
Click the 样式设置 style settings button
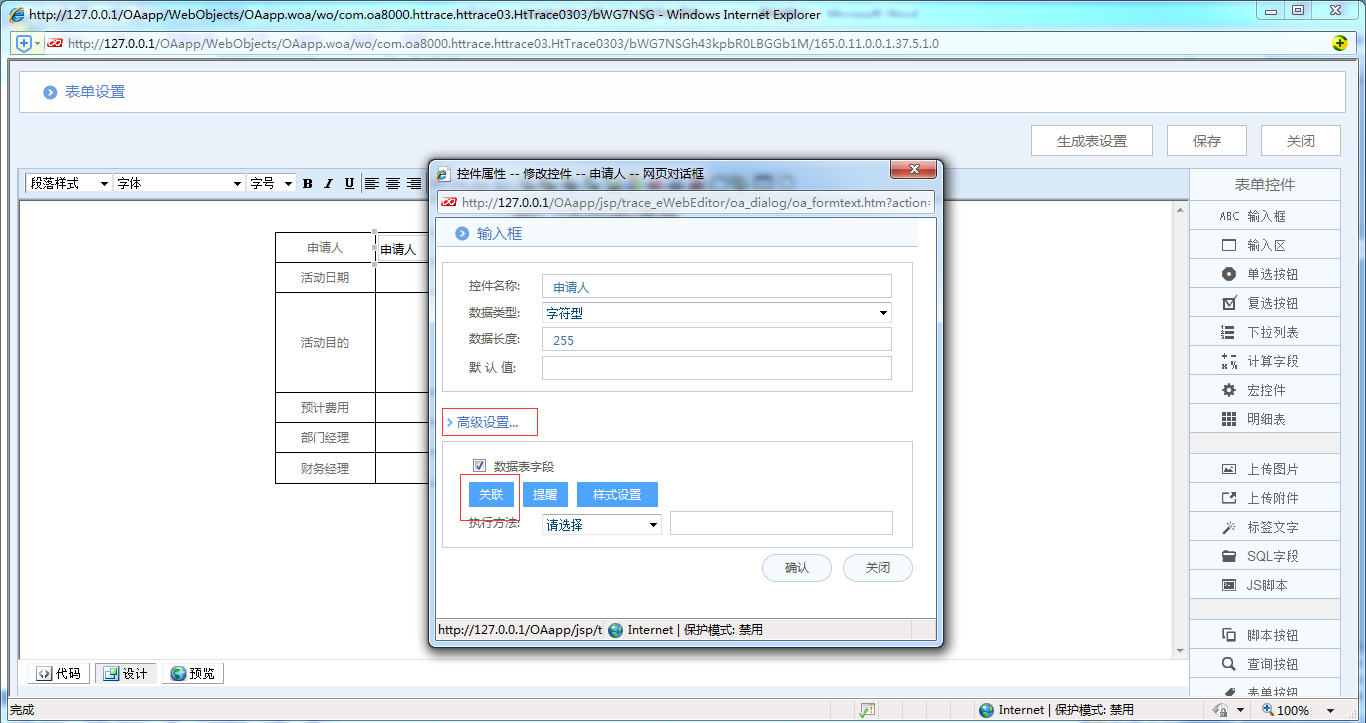[617, 495]
